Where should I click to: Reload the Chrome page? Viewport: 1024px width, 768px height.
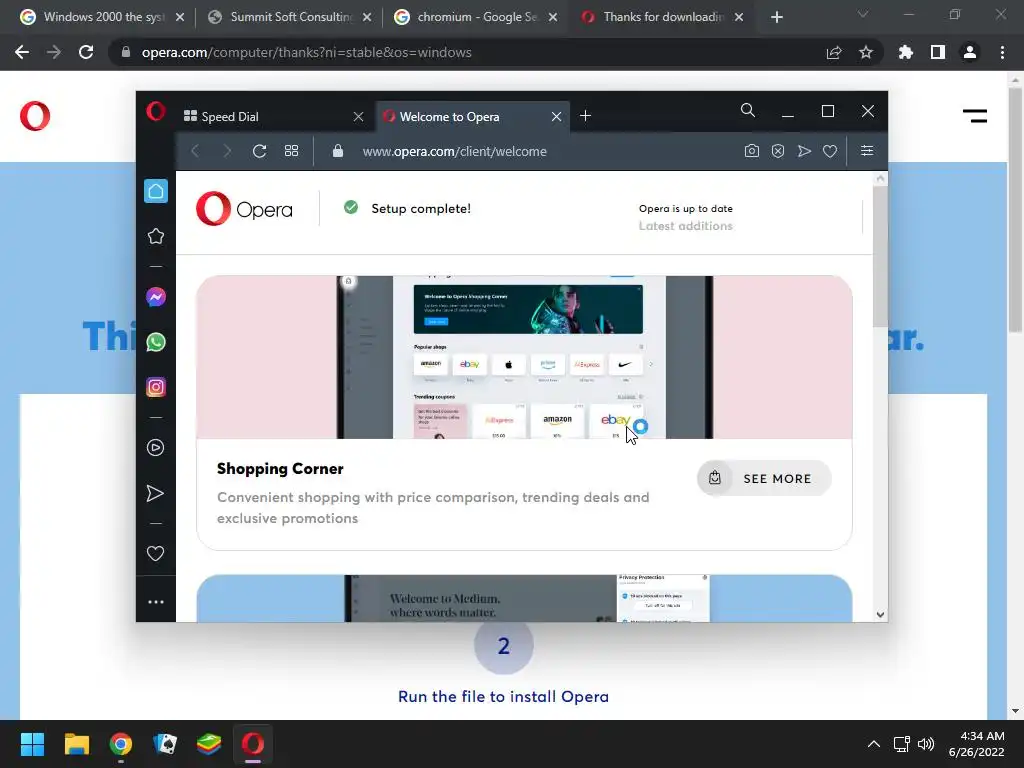pyautogui.click(x=86, y=52)
